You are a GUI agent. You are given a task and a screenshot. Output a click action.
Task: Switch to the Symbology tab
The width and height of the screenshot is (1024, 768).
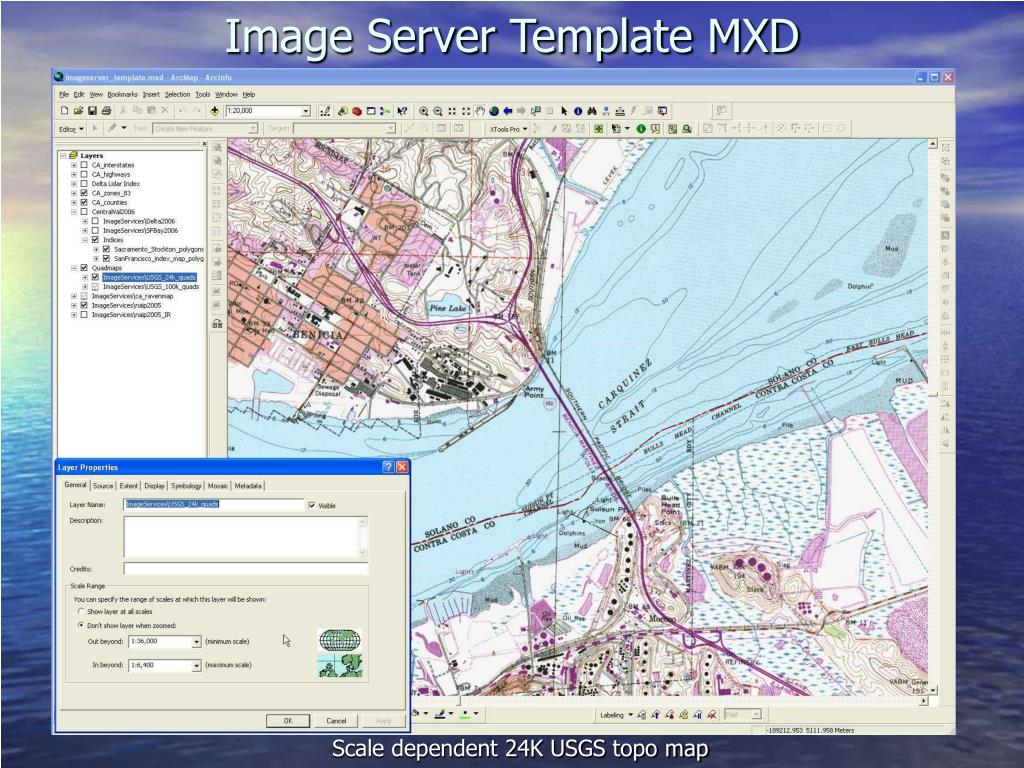pos(186,486)
